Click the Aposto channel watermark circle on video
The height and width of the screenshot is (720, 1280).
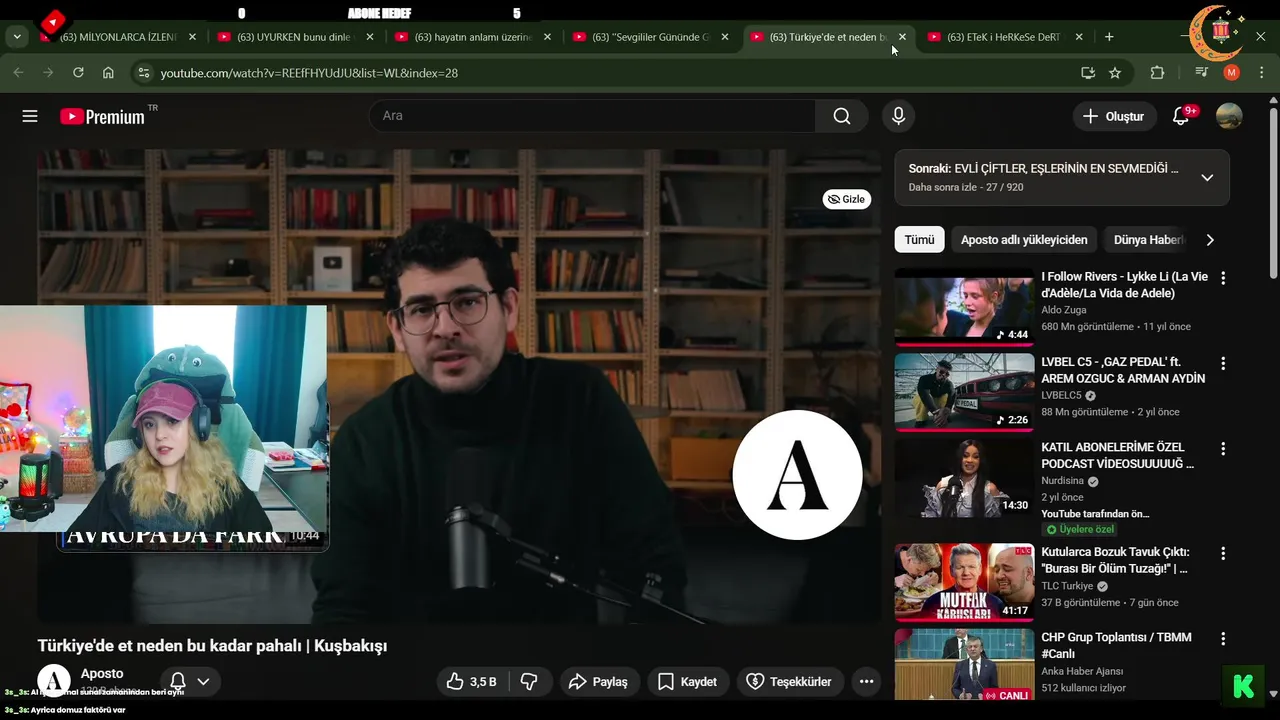[x=797, y=475]
